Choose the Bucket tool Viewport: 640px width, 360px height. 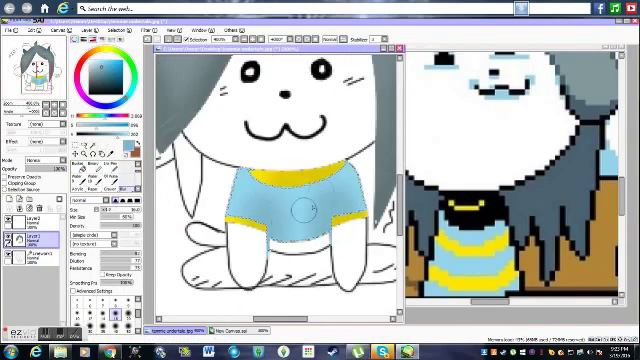pos(78,167)
